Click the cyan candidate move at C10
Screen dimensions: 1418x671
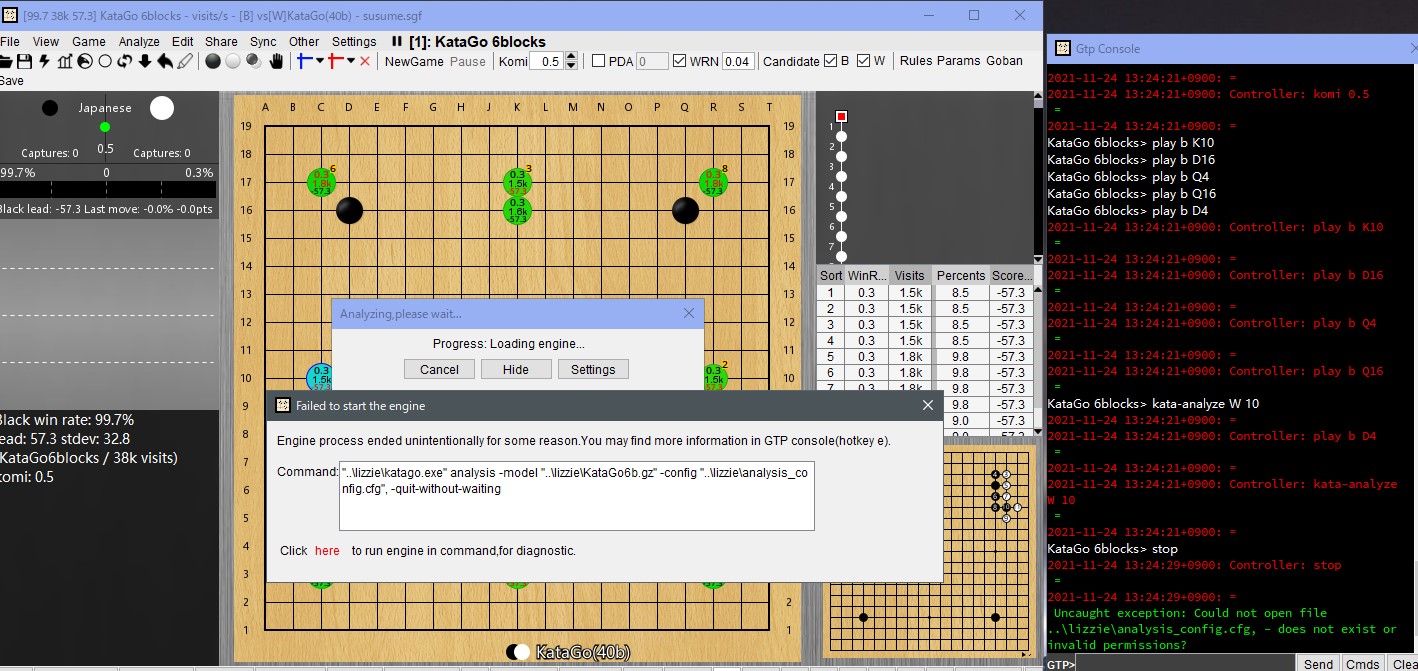pos(320,377)
